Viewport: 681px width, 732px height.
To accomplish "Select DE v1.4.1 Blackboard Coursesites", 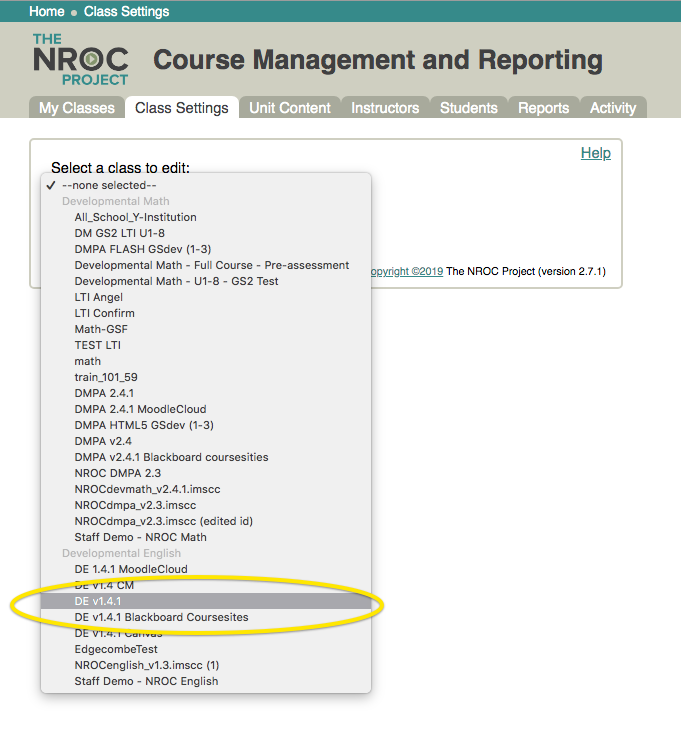I will click(206, 617).
